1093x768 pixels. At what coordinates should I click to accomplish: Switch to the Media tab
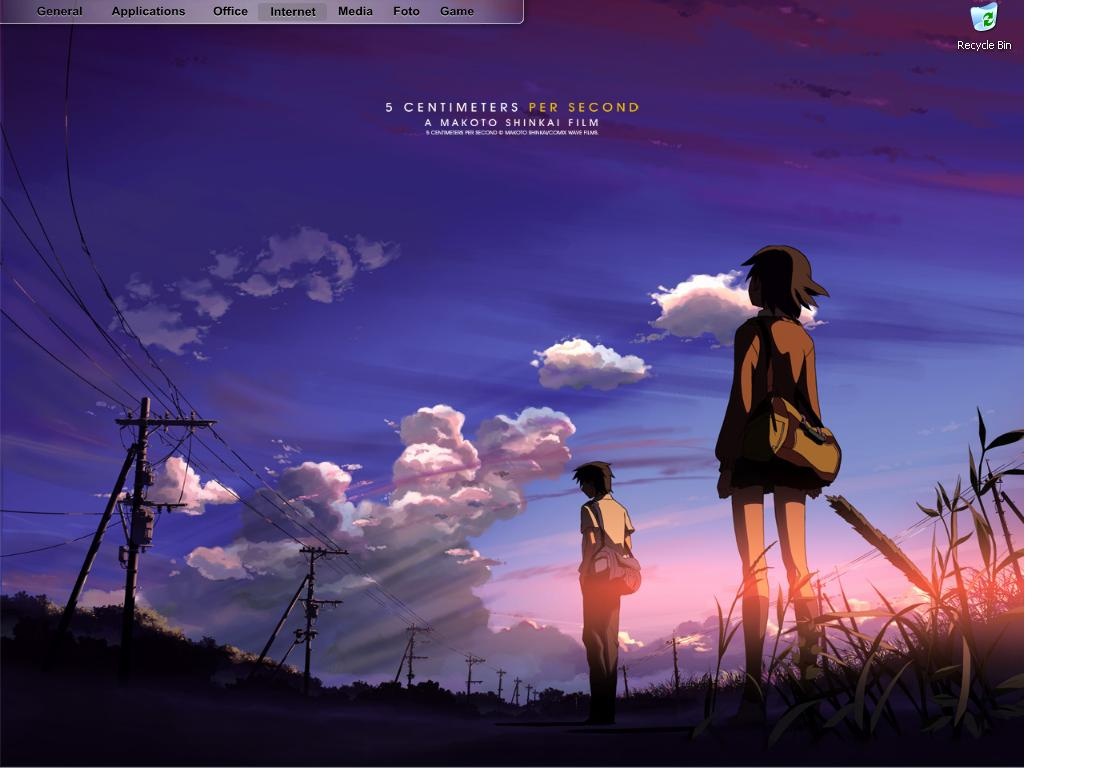pos(355,11)
